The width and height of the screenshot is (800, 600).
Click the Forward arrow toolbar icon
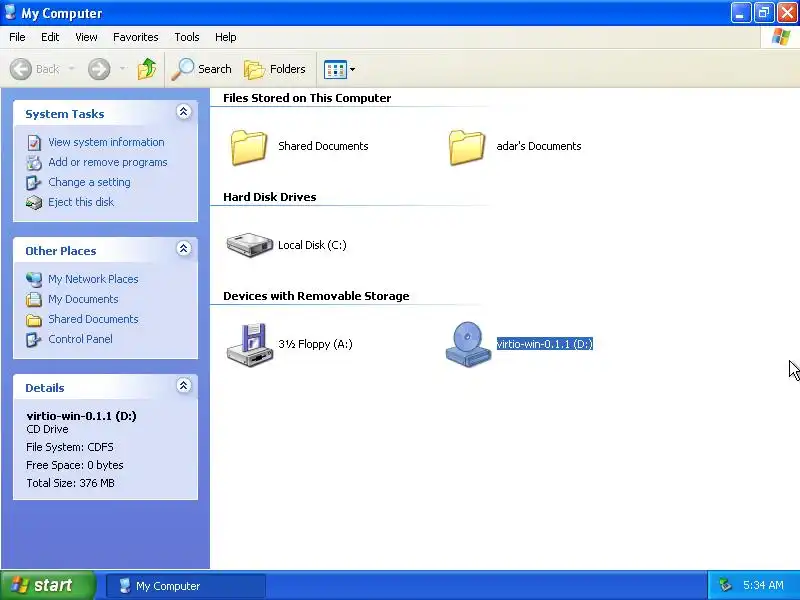pos(99,69)
